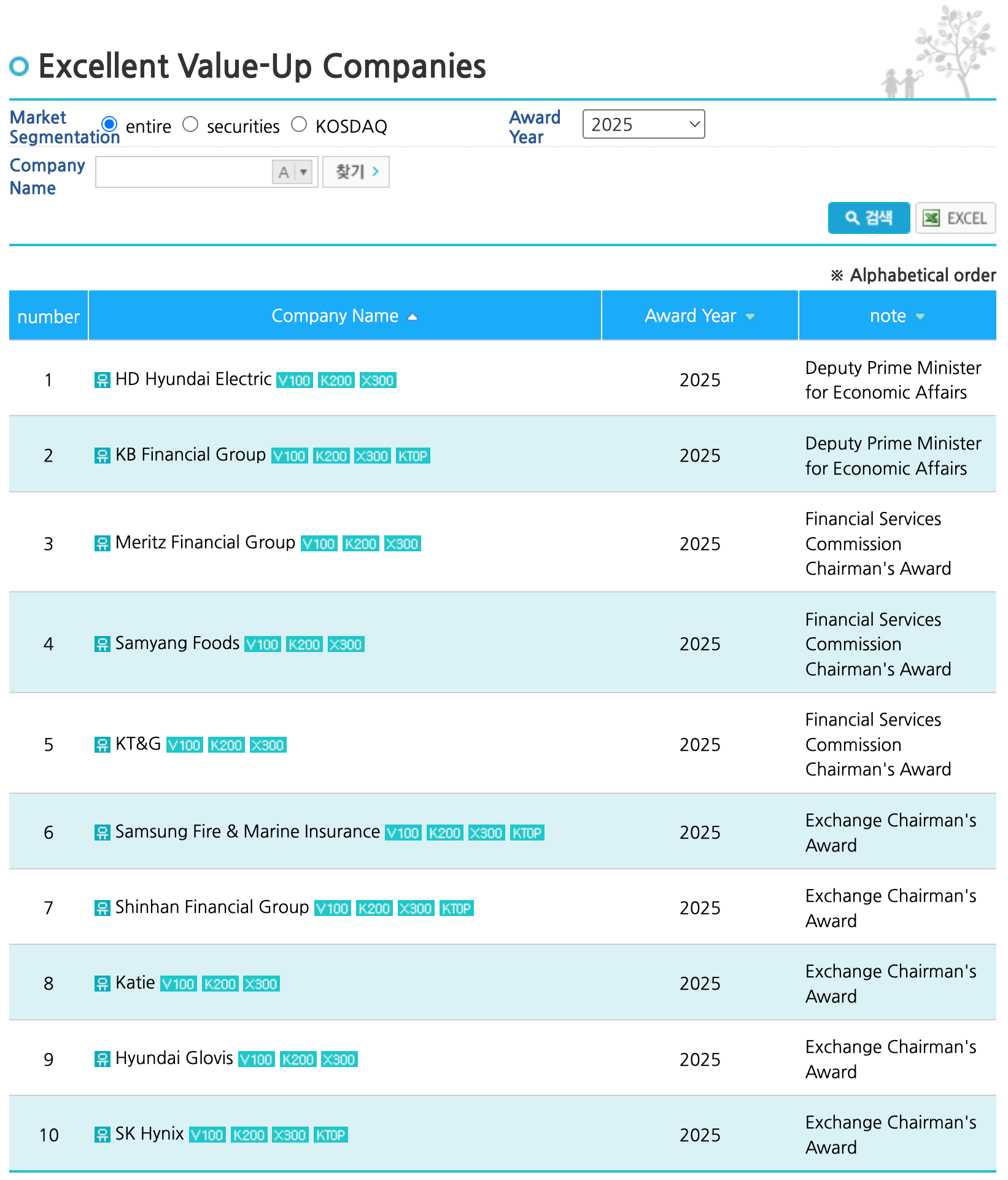The width and height of the screenshot is (1008, 1180).
Task: Click the X300 badge beside Meritz Financial Group
Action: [x=402, y=544]
